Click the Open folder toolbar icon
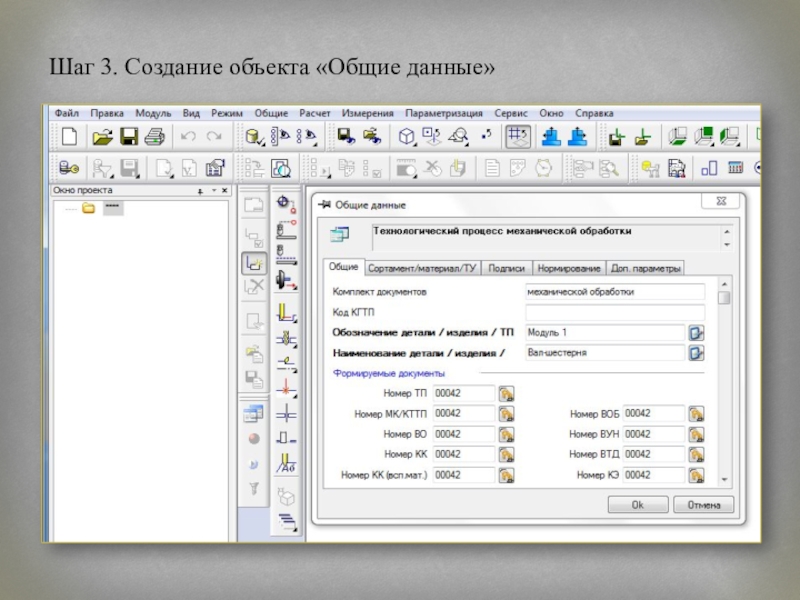The width and height of the screenshot is (800, 600). [101, 137]
